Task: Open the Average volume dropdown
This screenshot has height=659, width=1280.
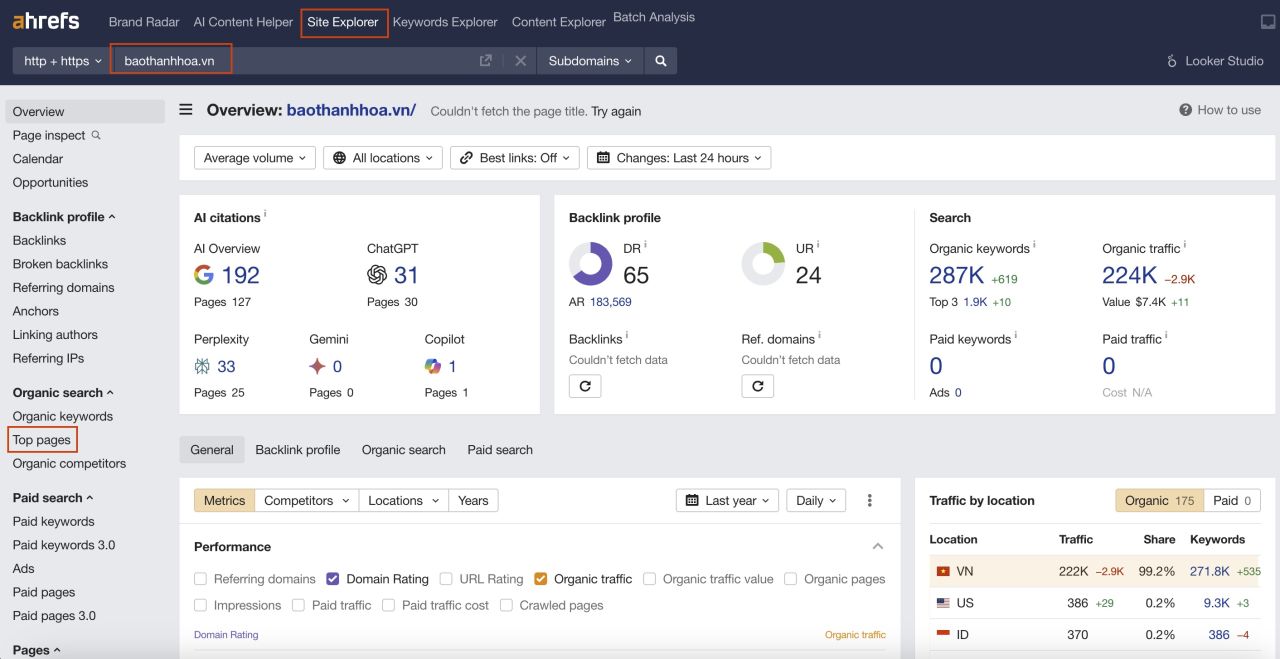Action: (255, 158)
